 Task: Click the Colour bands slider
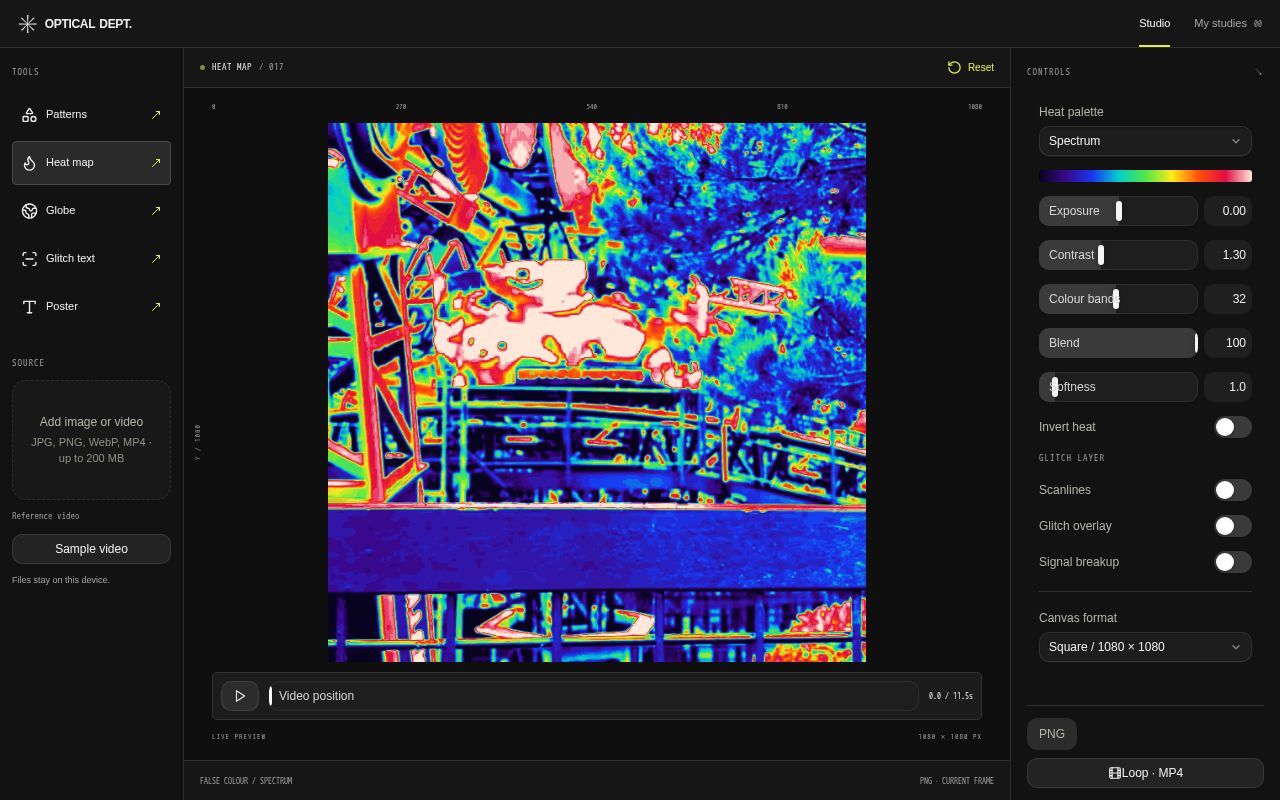(x=1118, y=299)
